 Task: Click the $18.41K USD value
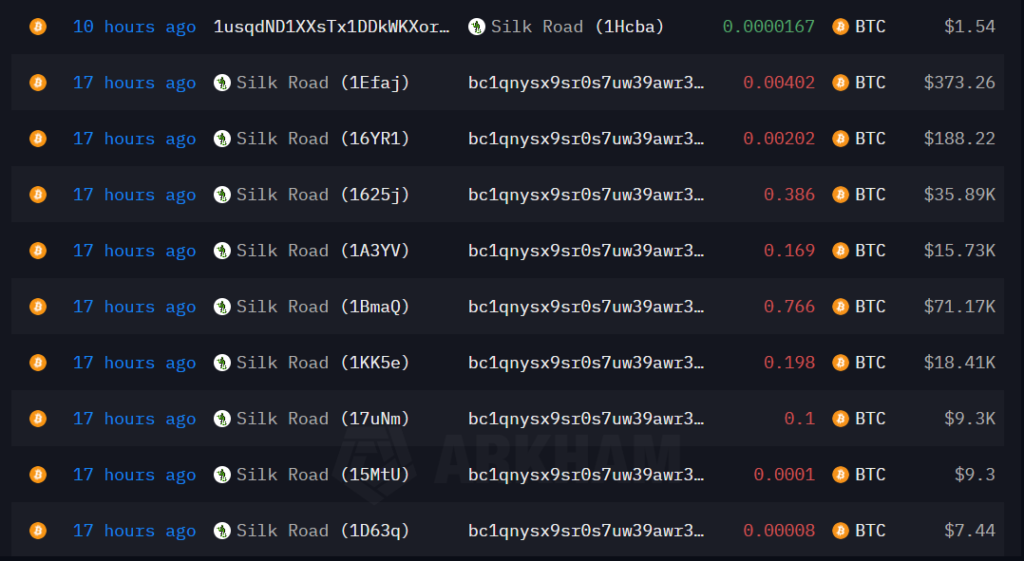pyautogui.click(x=959, y=362)
